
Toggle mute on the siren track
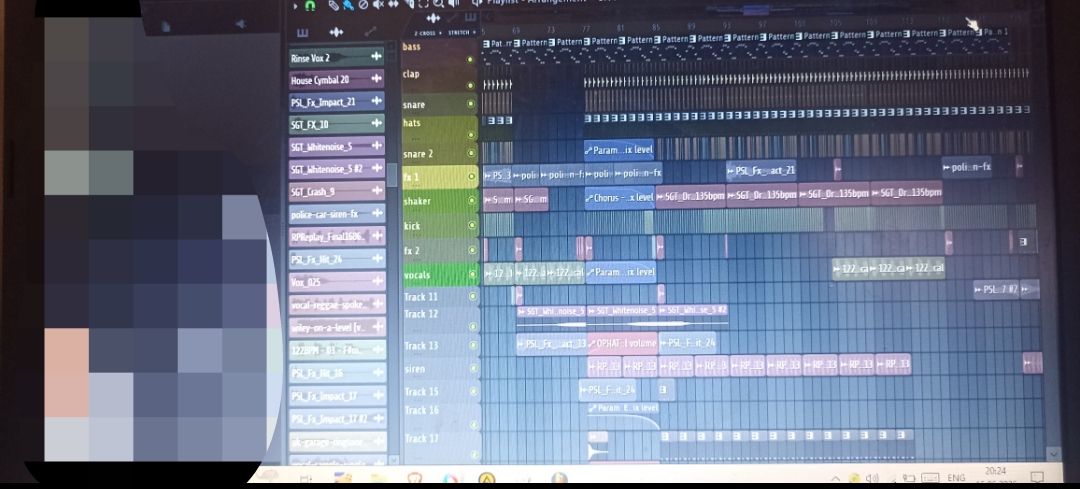click(472, 369)
